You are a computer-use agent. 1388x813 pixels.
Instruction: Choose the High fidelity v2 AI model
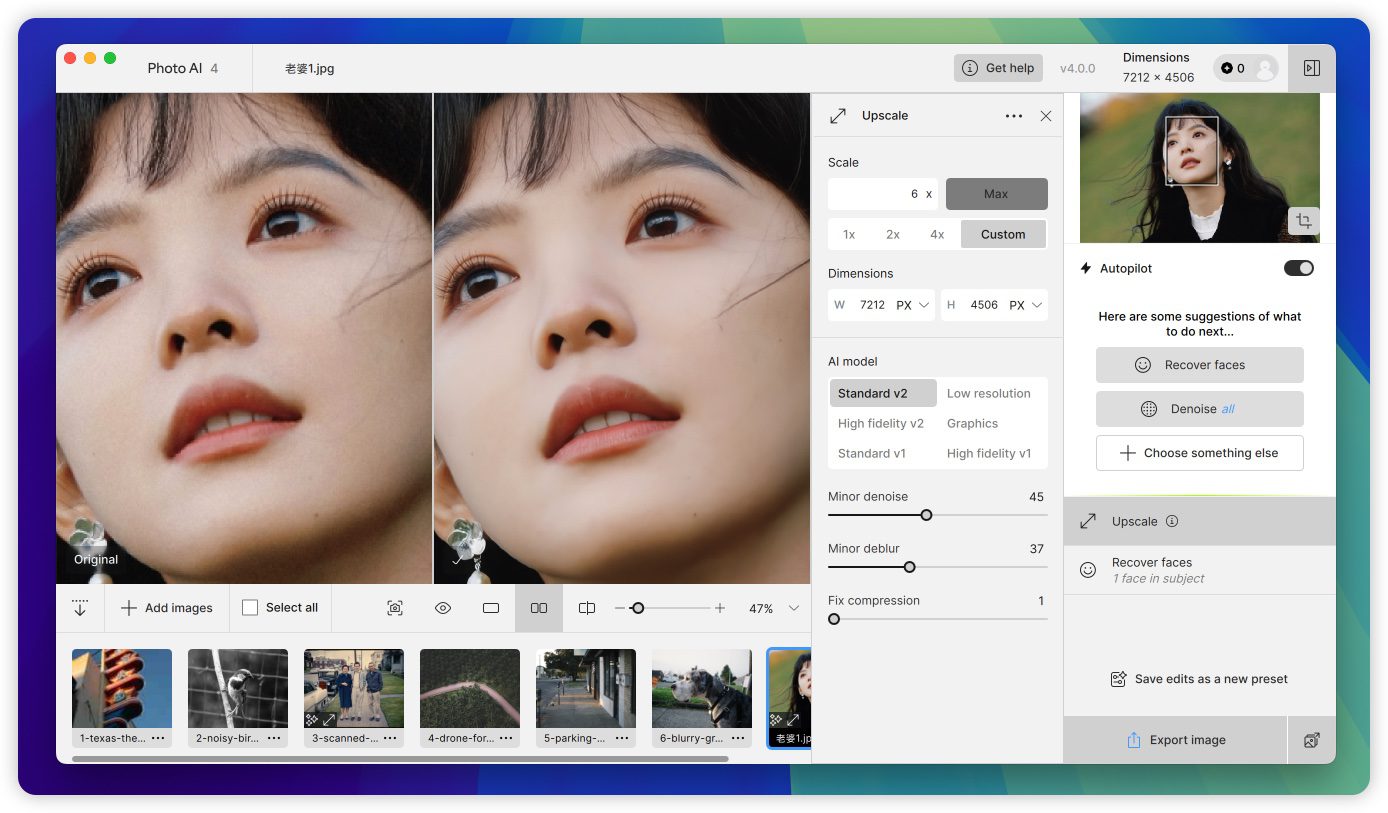click(x=881, y=423)
